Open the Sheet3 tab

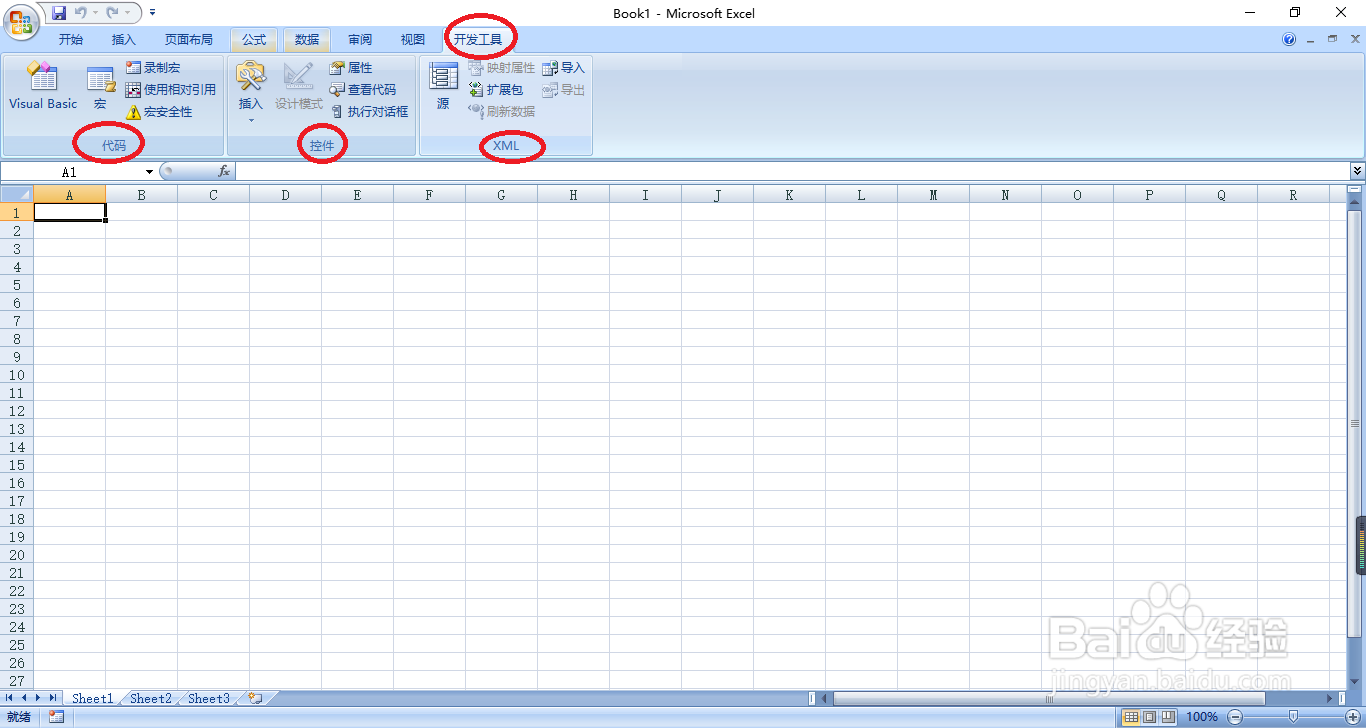coord(209,698)
